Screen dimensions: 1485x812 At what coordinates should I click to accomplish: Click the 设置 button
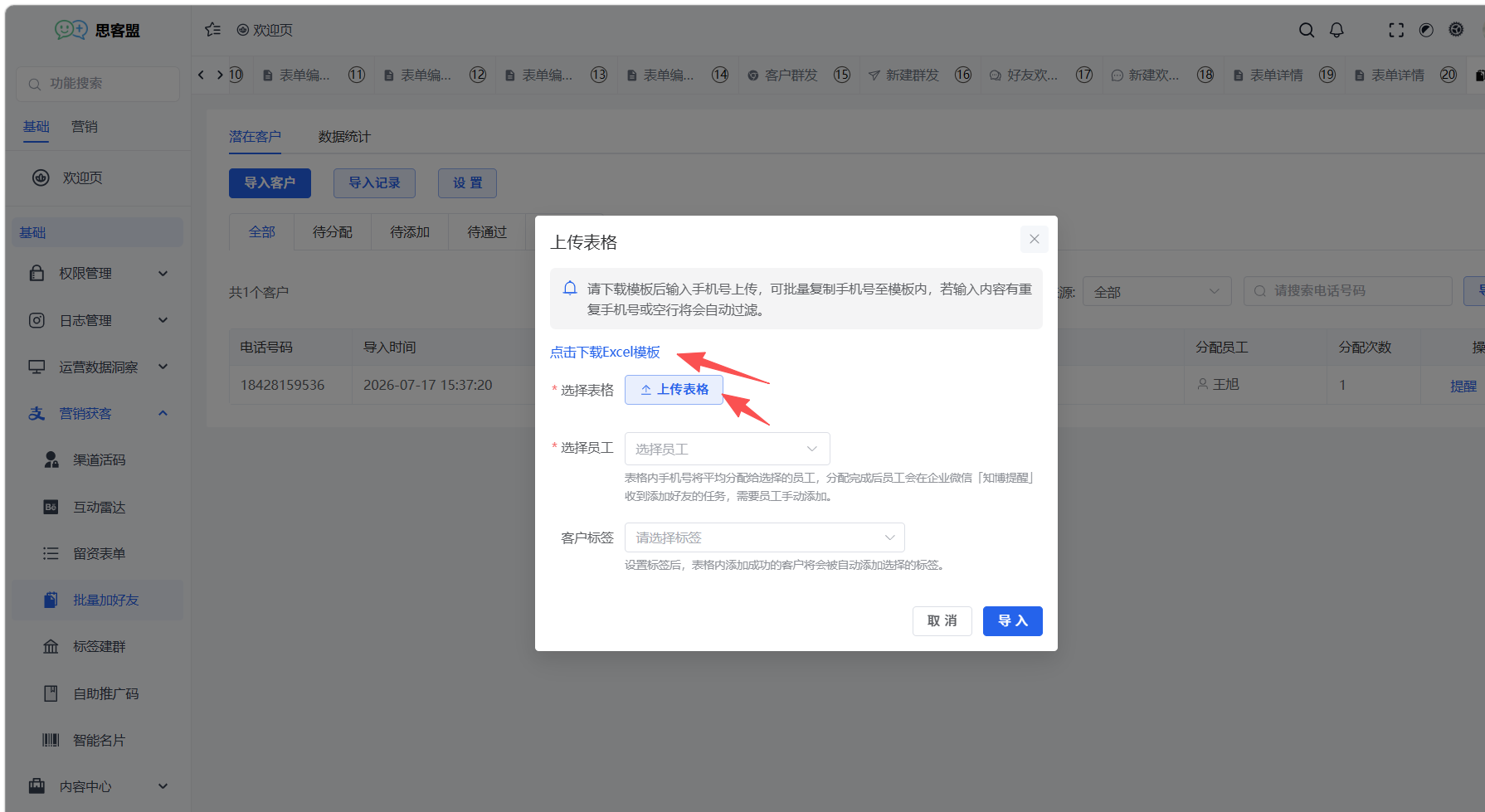point(467,183)
